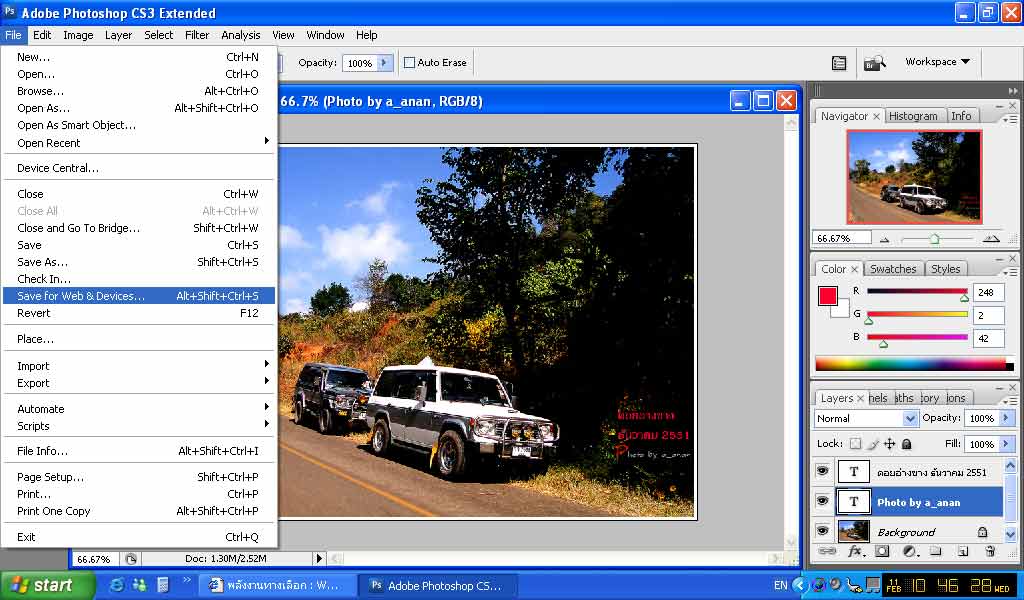Click the add layer mask icon
The image size is (1024, 600).
[x=882, y=551]
